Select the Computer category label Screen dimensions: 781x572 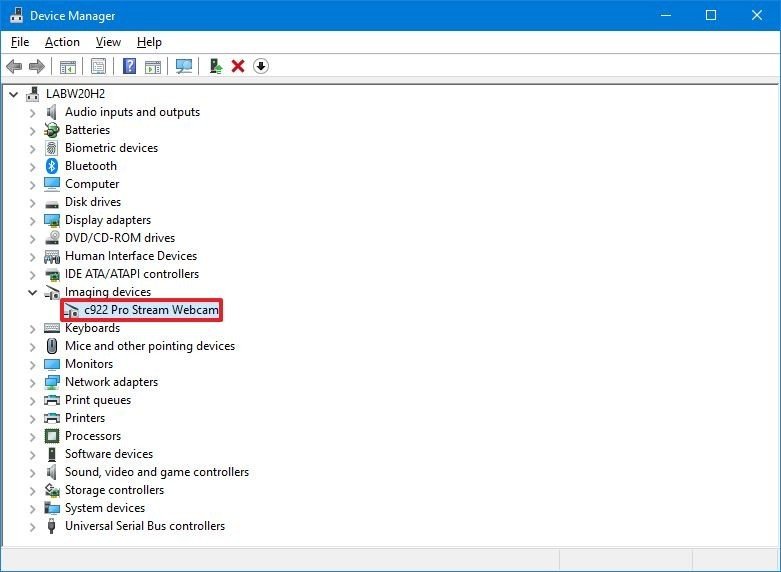[x=92, y=184]
